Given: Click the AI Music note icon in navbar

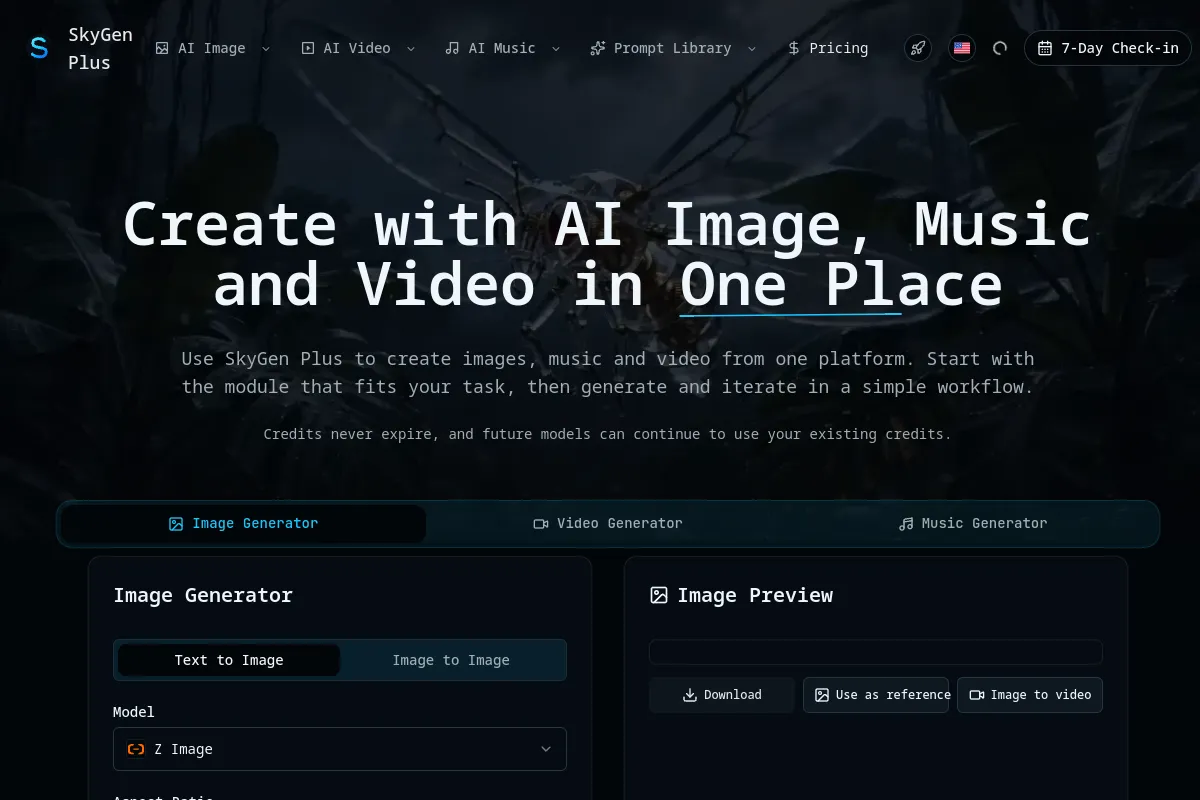Looking at the screenshot, I should pyautogui.click(x=452, y=48).
